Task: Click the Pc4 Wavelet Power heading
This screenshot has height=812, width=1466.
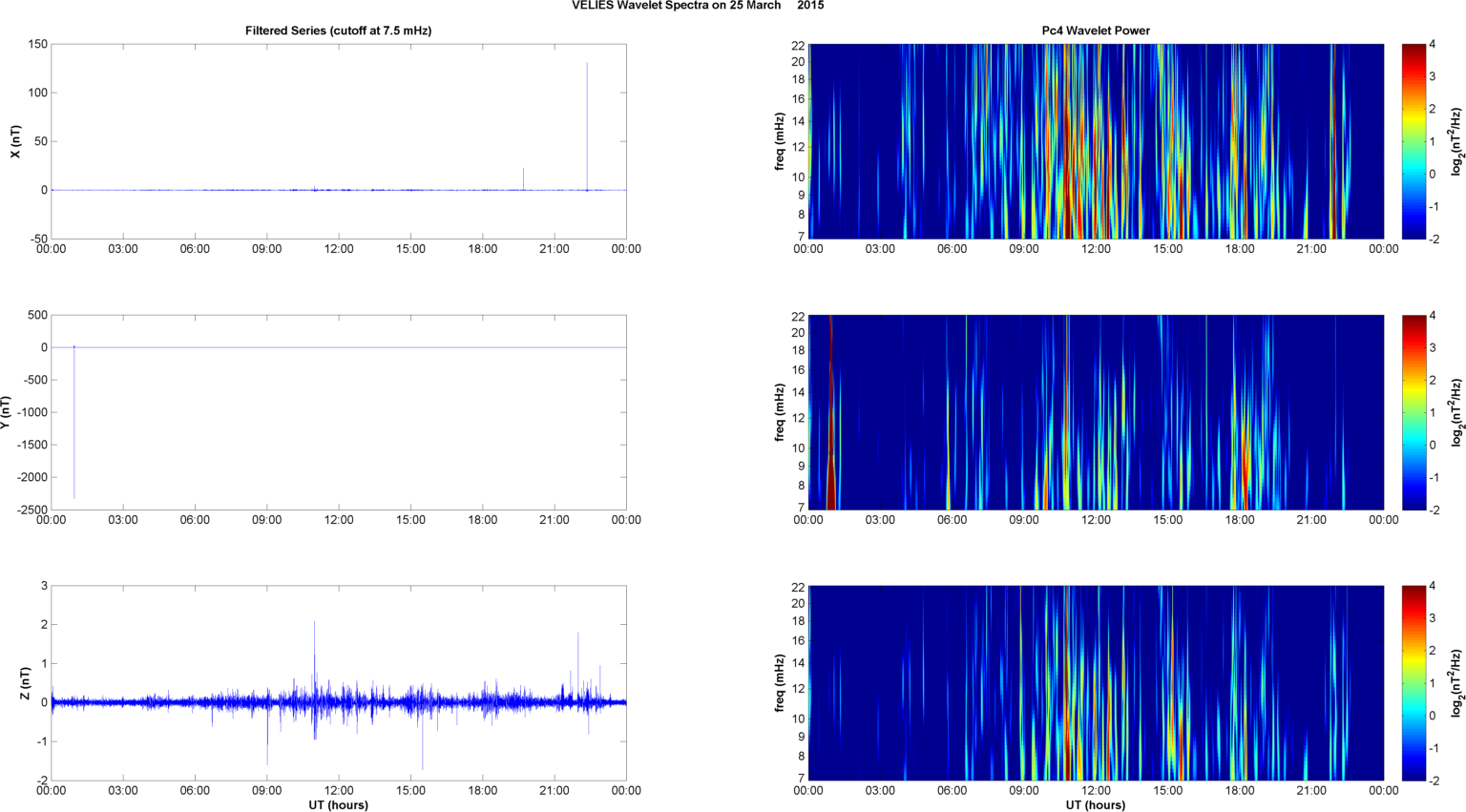Action: tap(1095, 31)
